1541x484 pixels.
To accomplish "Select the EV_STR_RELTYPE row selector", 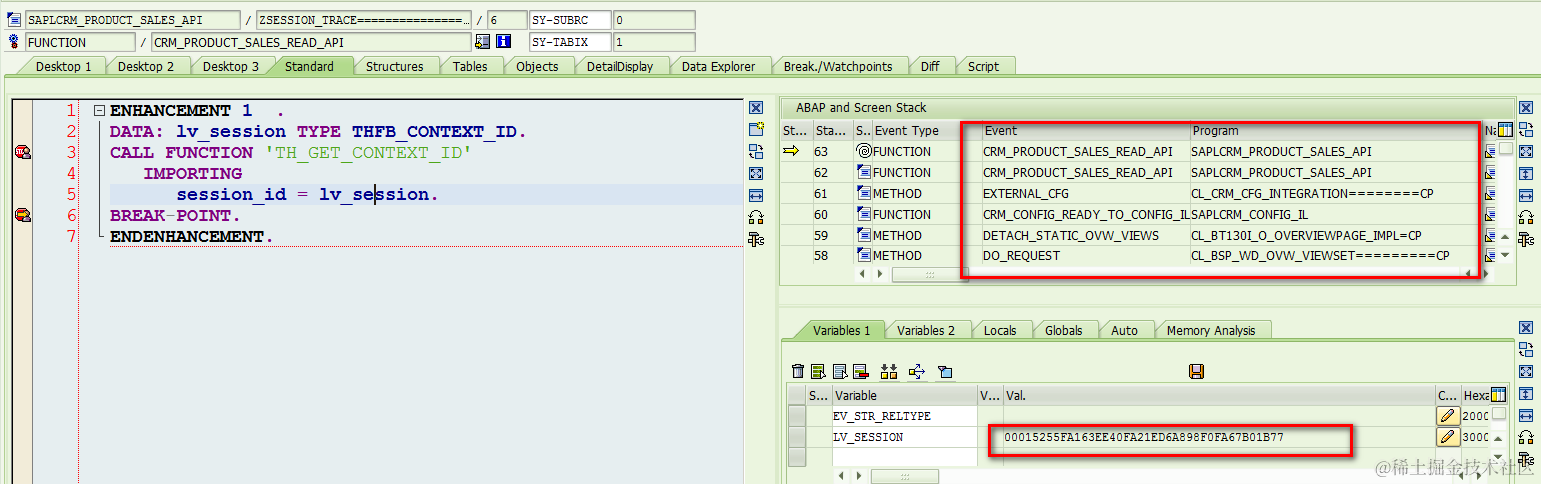I will coord(797,416).
